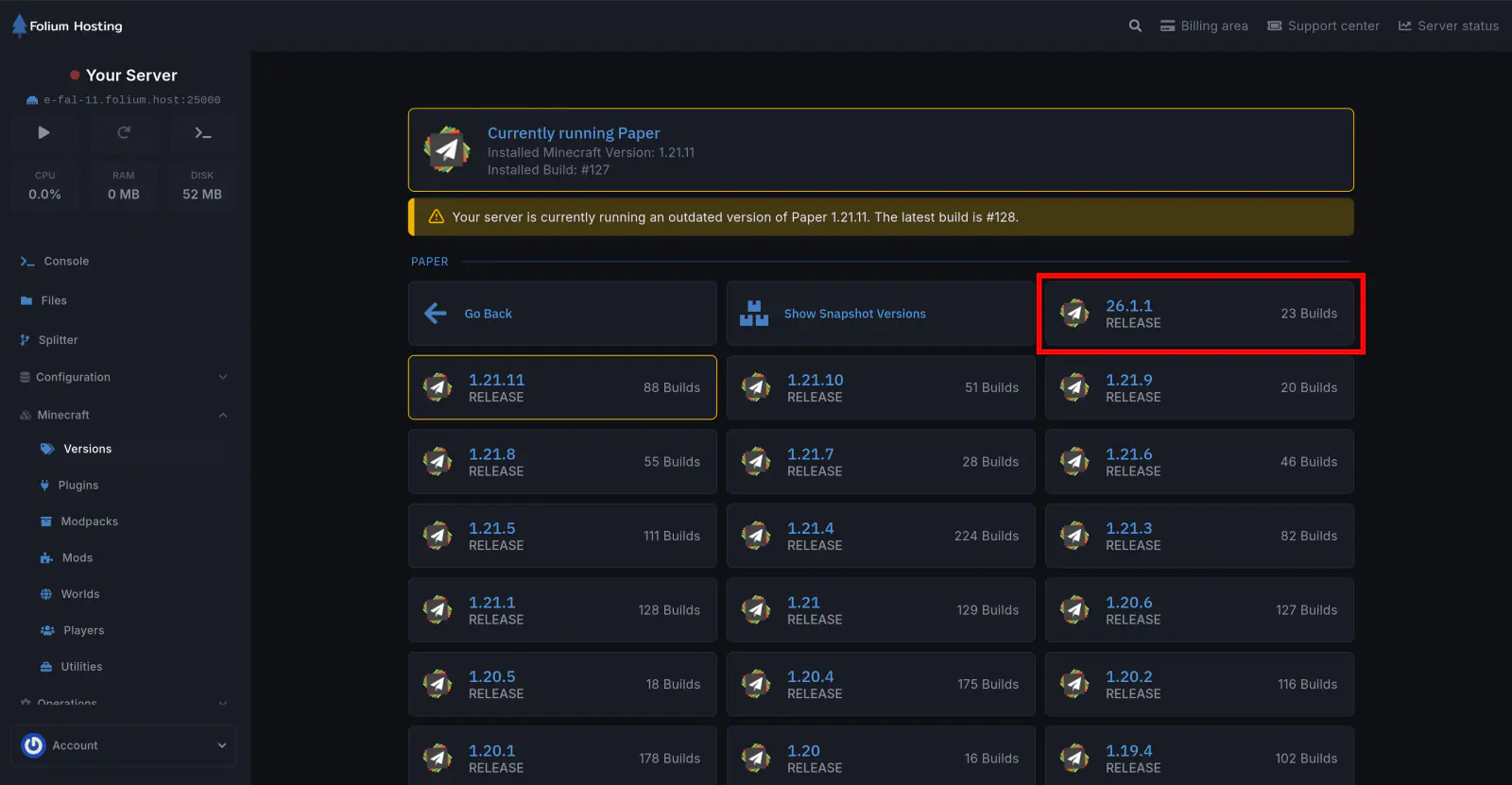Click the Folium Hosting tree logo
The image size is (1512, 785).
pos(19,26)
